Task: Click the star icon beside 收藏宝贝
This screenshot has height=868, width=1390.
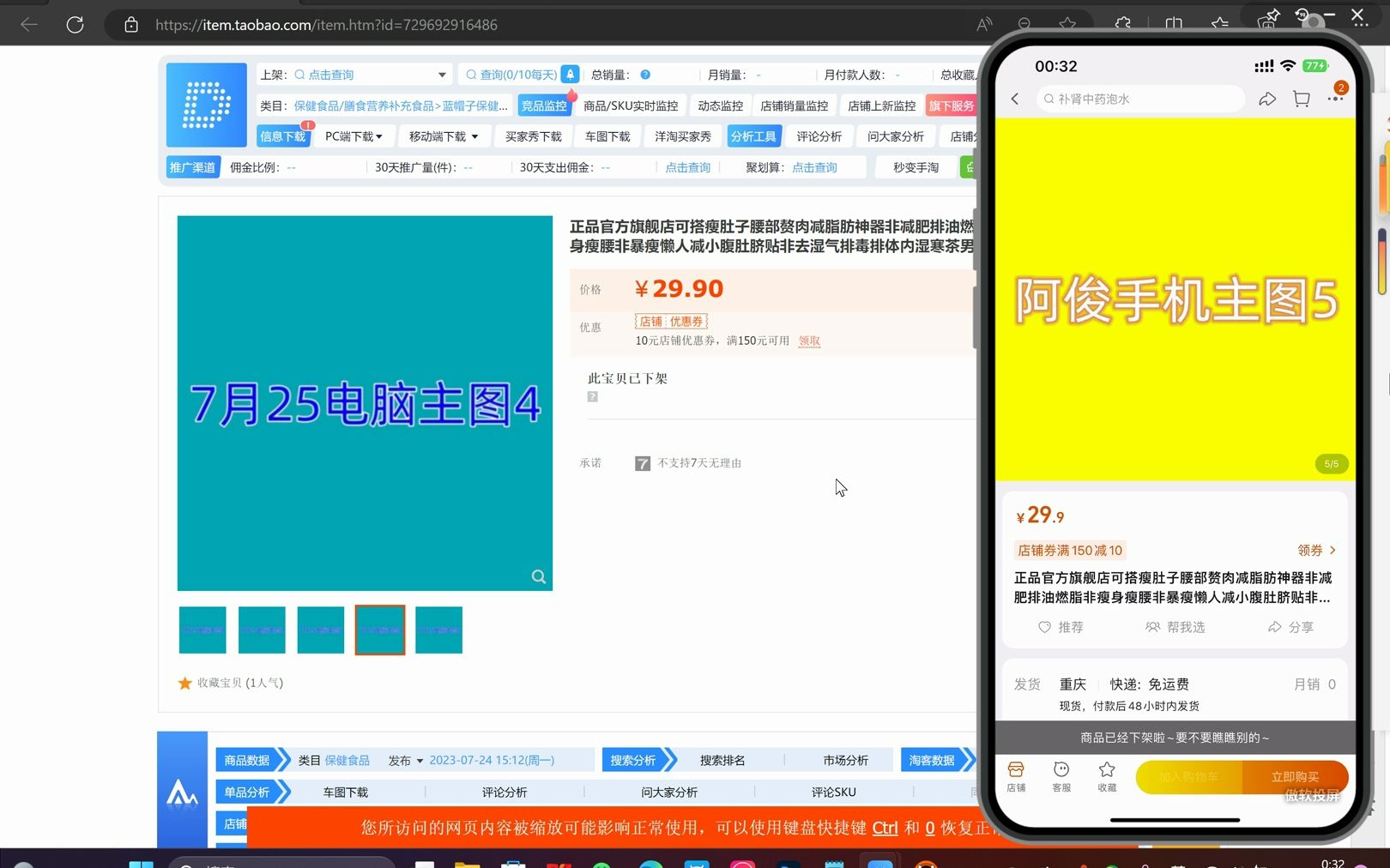Action: pos(184,683)
